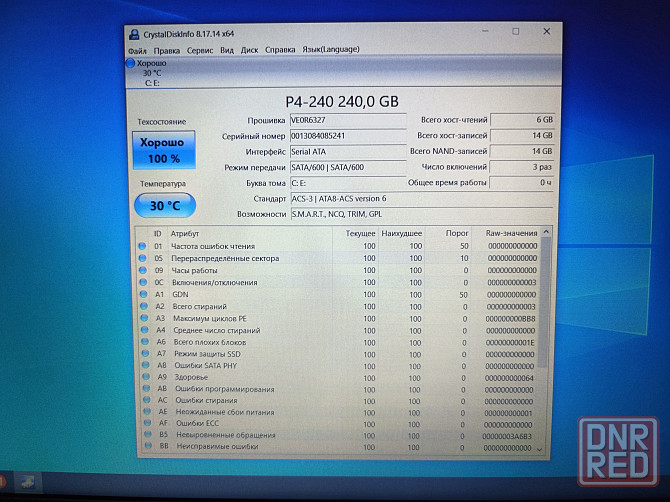This screenshot has width=670, height=502.
Task: Click the Прошивка field VE0R6327
Action: point(348,120)
